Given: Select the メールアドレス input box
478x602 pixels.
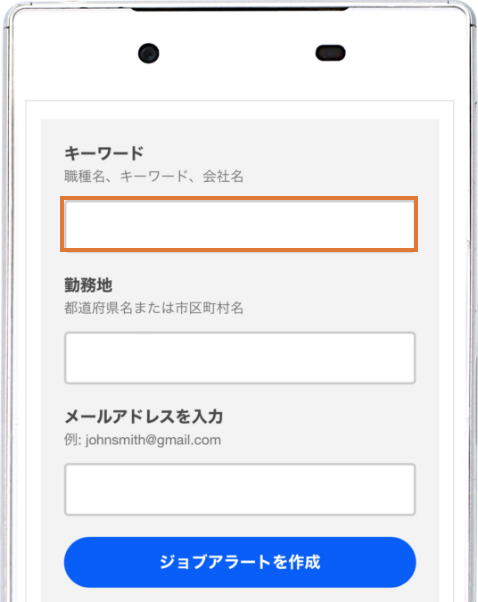Looking at the screenshot, I should coord(240,490).
